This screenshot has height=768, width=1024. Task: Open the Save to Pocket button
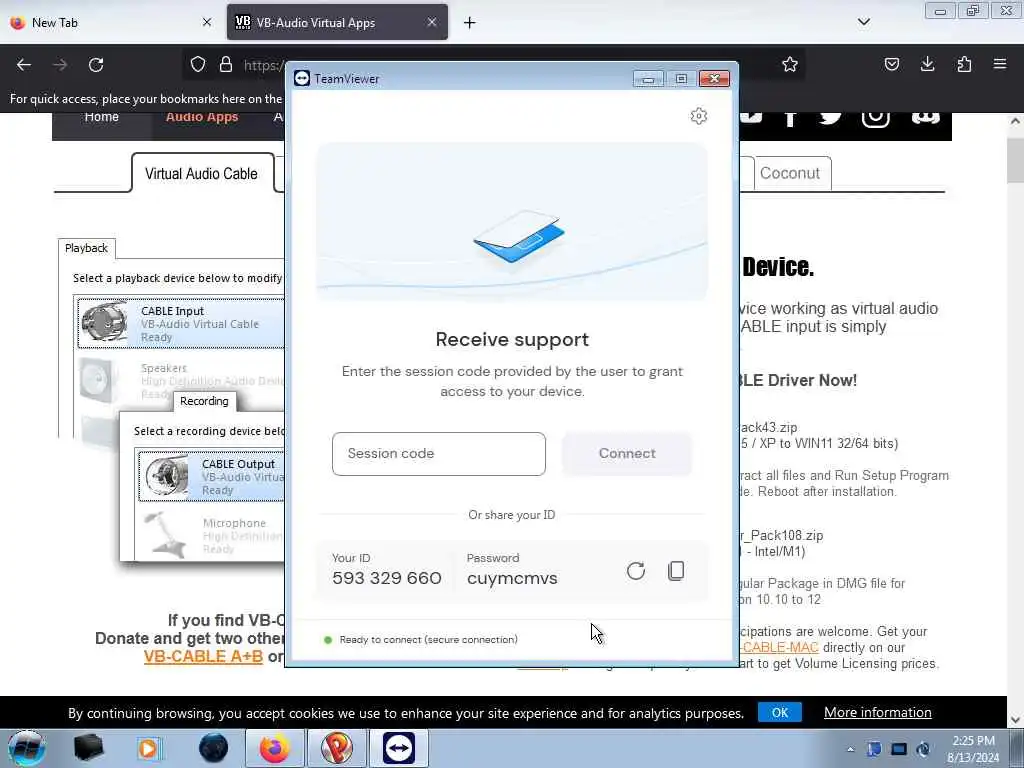pos(891,64)
